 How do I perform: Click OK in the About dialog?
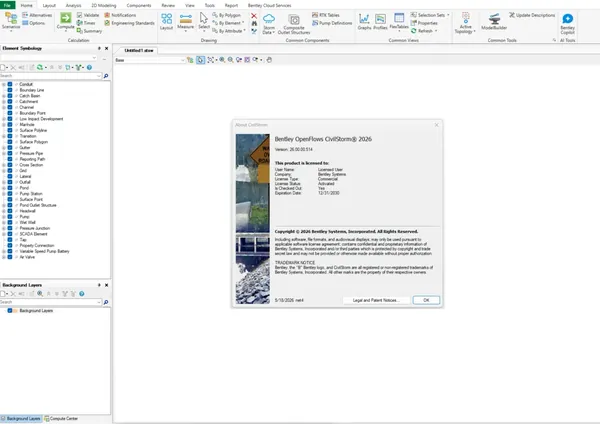426,300
